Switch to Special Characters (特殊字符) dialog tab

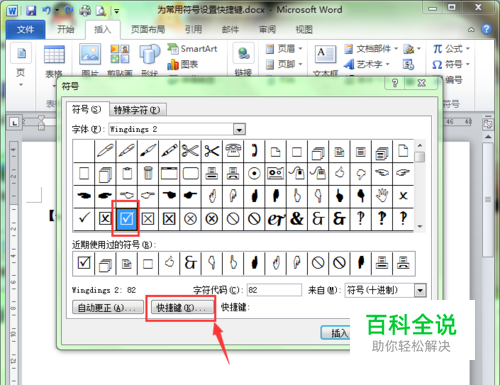[x=137, y=110]
